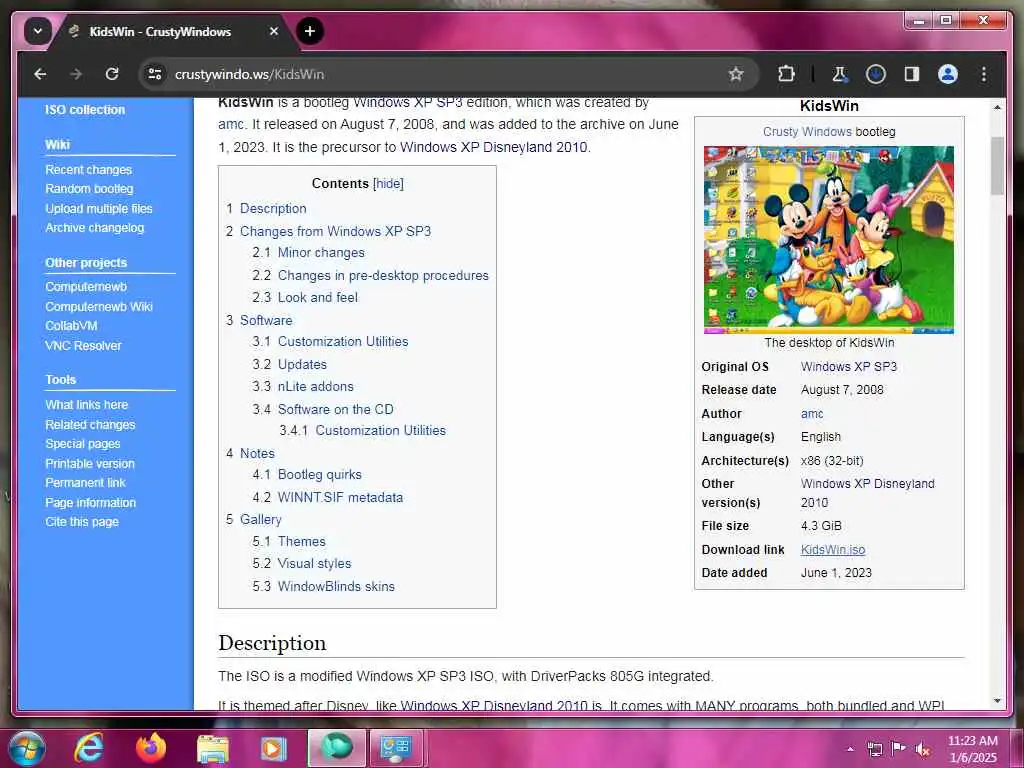Click the page vertical scrollbar thumb
Image resolution: width=1024 pixels, height=768 pixels.
tap(997, 166)
